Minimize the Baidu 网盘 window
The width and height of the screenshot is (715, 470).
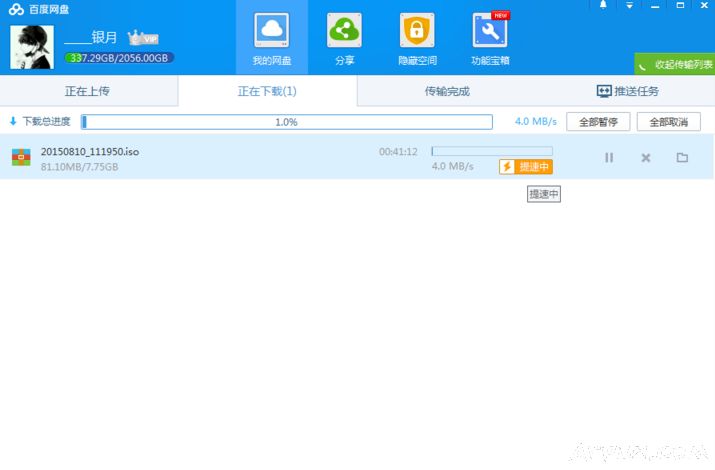tap(655, 5)
